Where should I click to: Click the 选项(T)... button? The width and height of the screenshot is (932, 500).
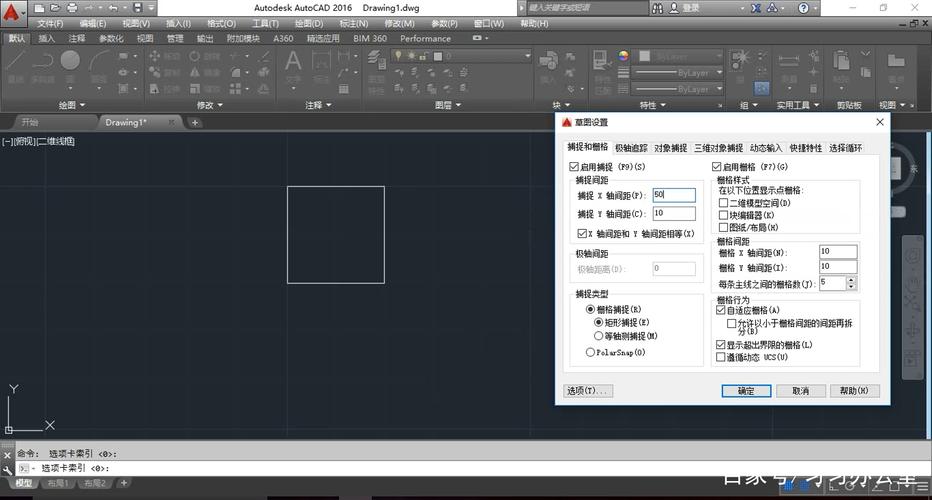coord(587,391)
